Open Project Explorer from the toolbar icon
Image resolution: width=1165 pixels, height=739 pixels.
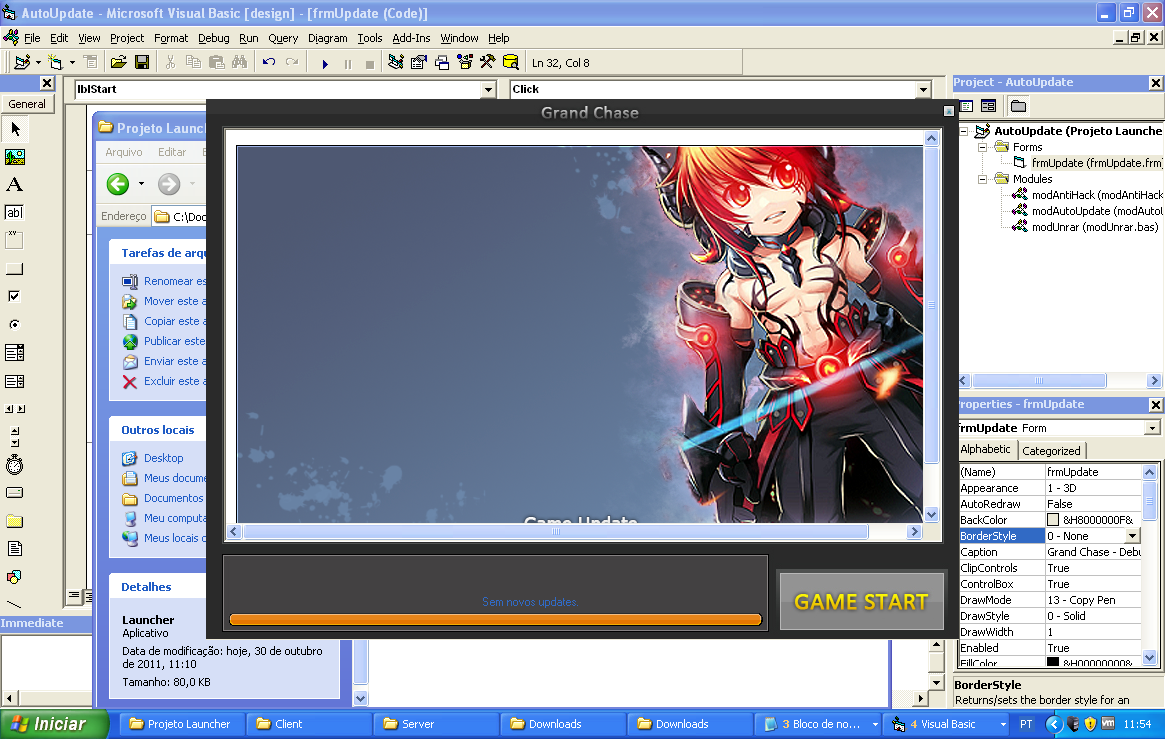click(396, 62)
